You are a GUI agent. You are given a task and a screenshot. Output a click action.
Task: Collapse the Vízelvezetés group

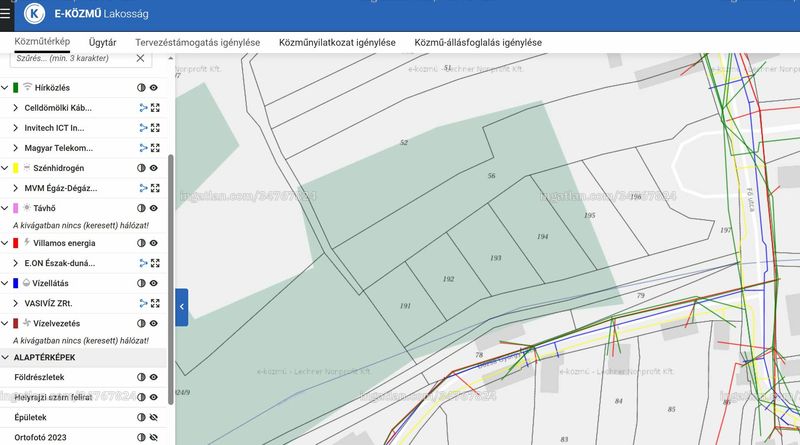click(x=5, y=323)
